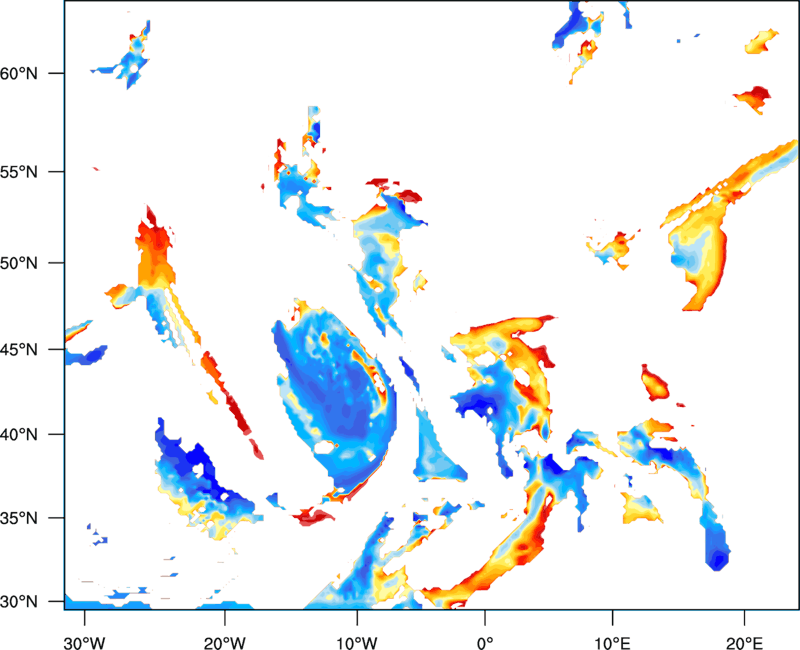Click the 10°W longitude label

[357, 643]
